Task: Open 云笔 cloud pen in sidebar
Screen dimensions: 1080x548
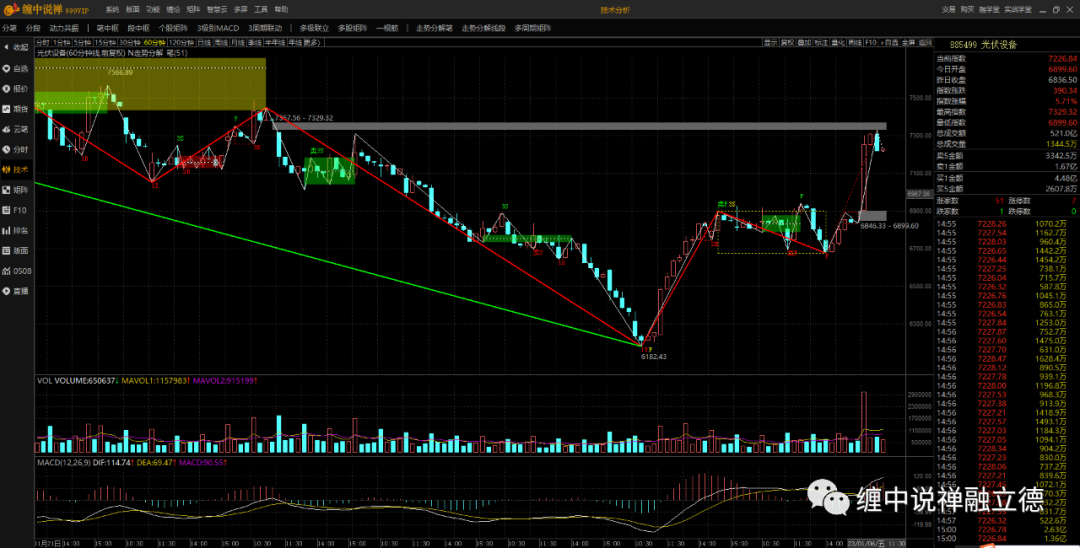Action: click(15, 129)
